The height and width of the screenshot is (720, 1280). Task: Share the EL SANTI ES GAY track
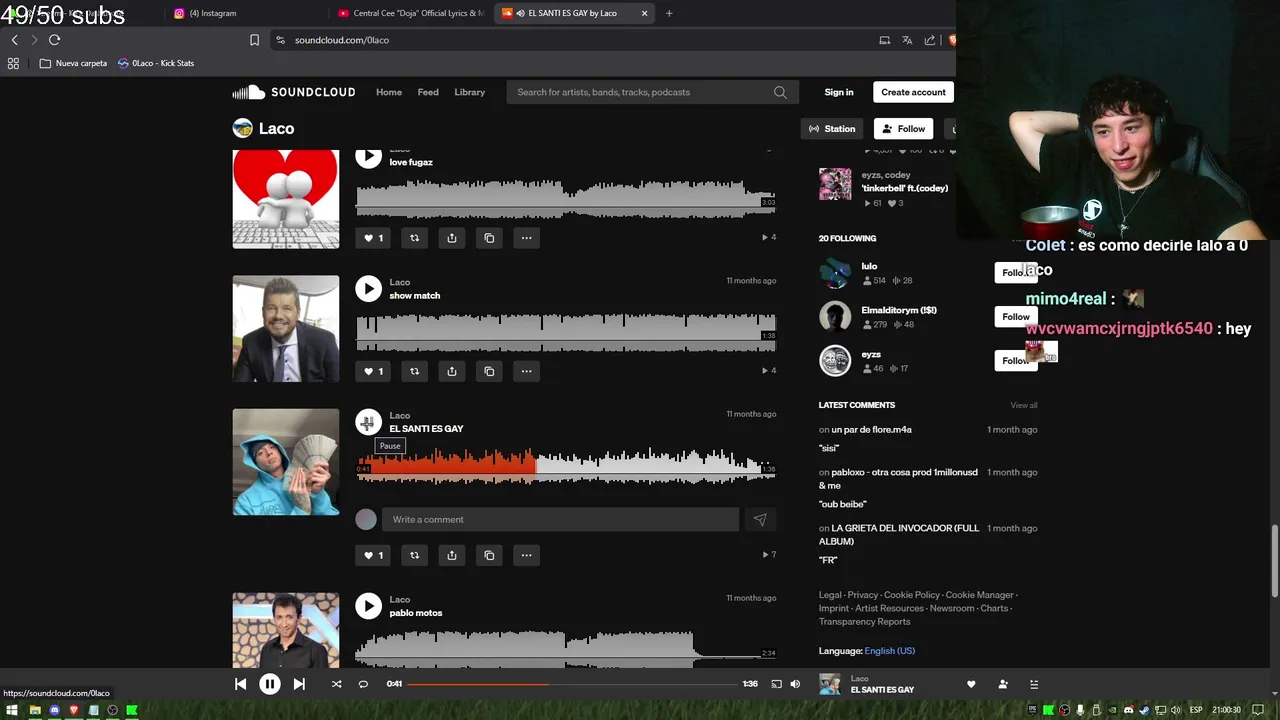[452, 555]
